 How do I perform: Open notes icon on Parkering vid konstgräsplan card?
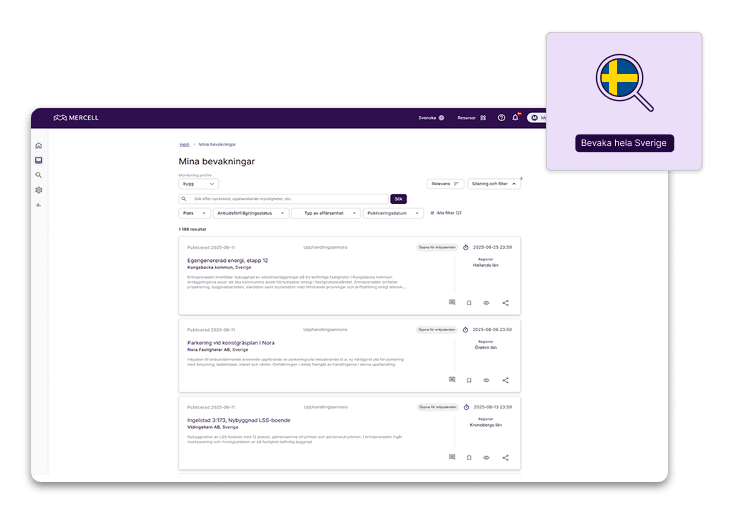point(452,380)
